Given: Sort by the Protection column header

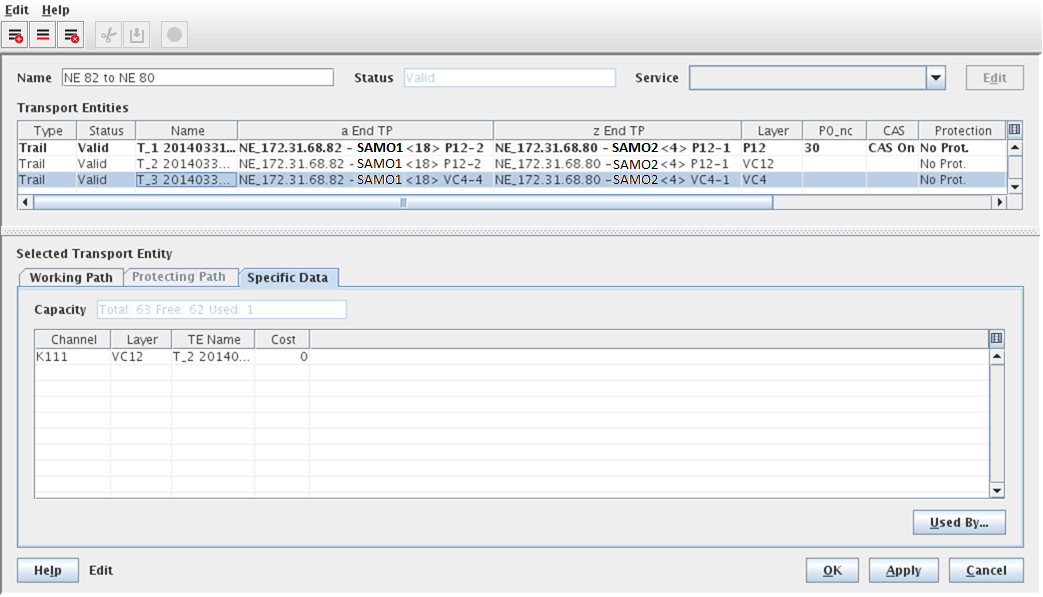Looking at the screenshot, I should tap(962, 131).
